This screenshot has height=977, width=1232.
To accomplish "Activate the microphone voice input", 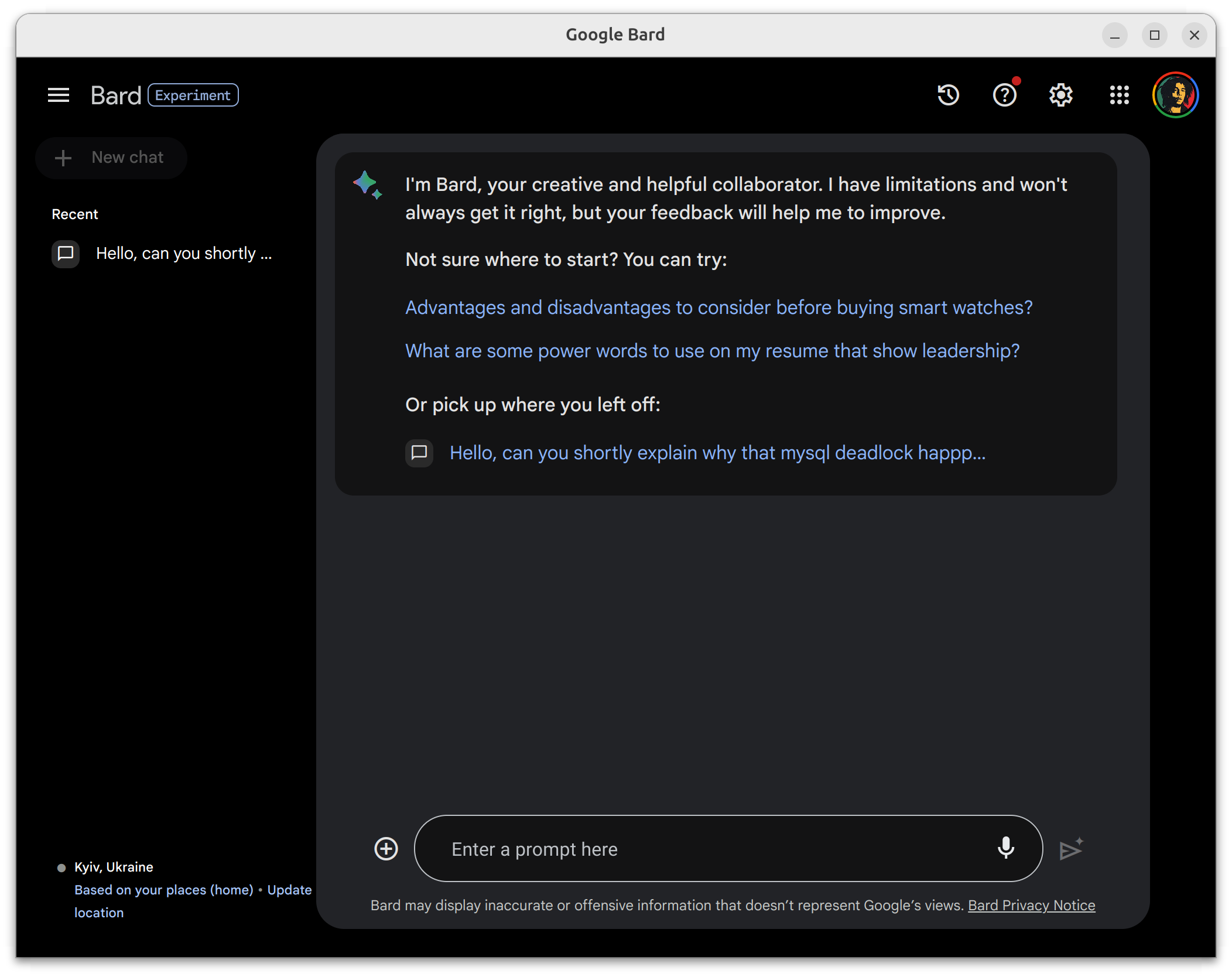I will pyautogui.click(x=1005, y=848).
